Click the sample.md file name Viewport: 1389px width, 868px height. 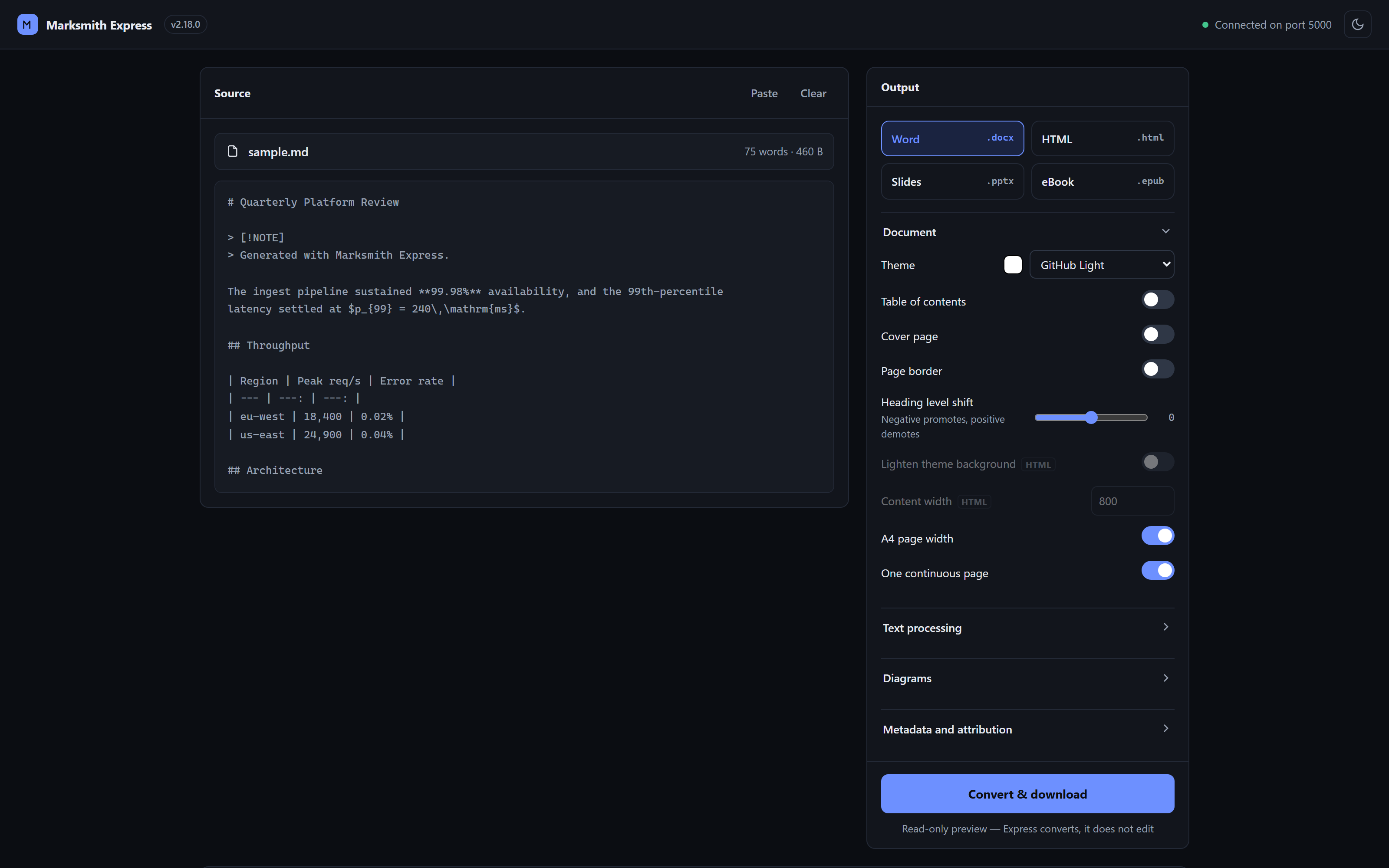(x=278, y=151)
